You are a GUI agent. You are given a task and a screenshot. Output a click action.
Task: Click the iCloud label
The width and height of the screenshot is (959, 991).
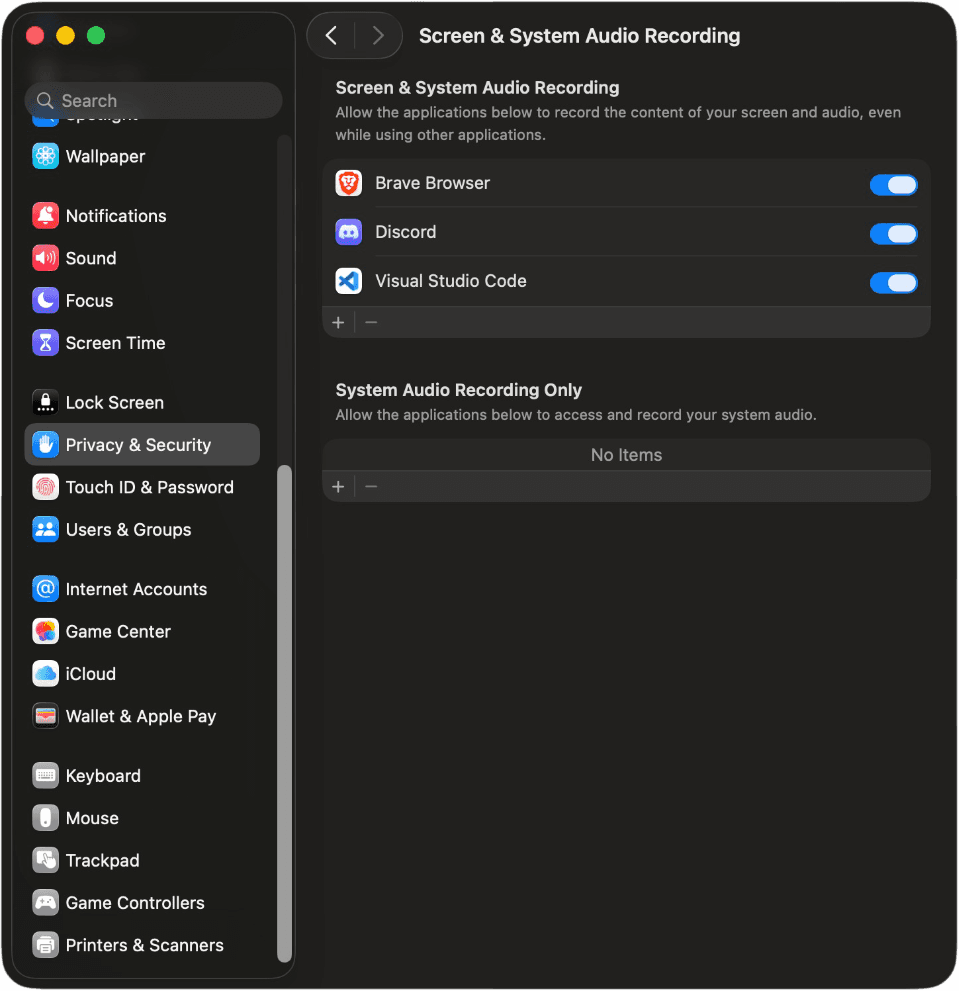[x=91, y=673]
